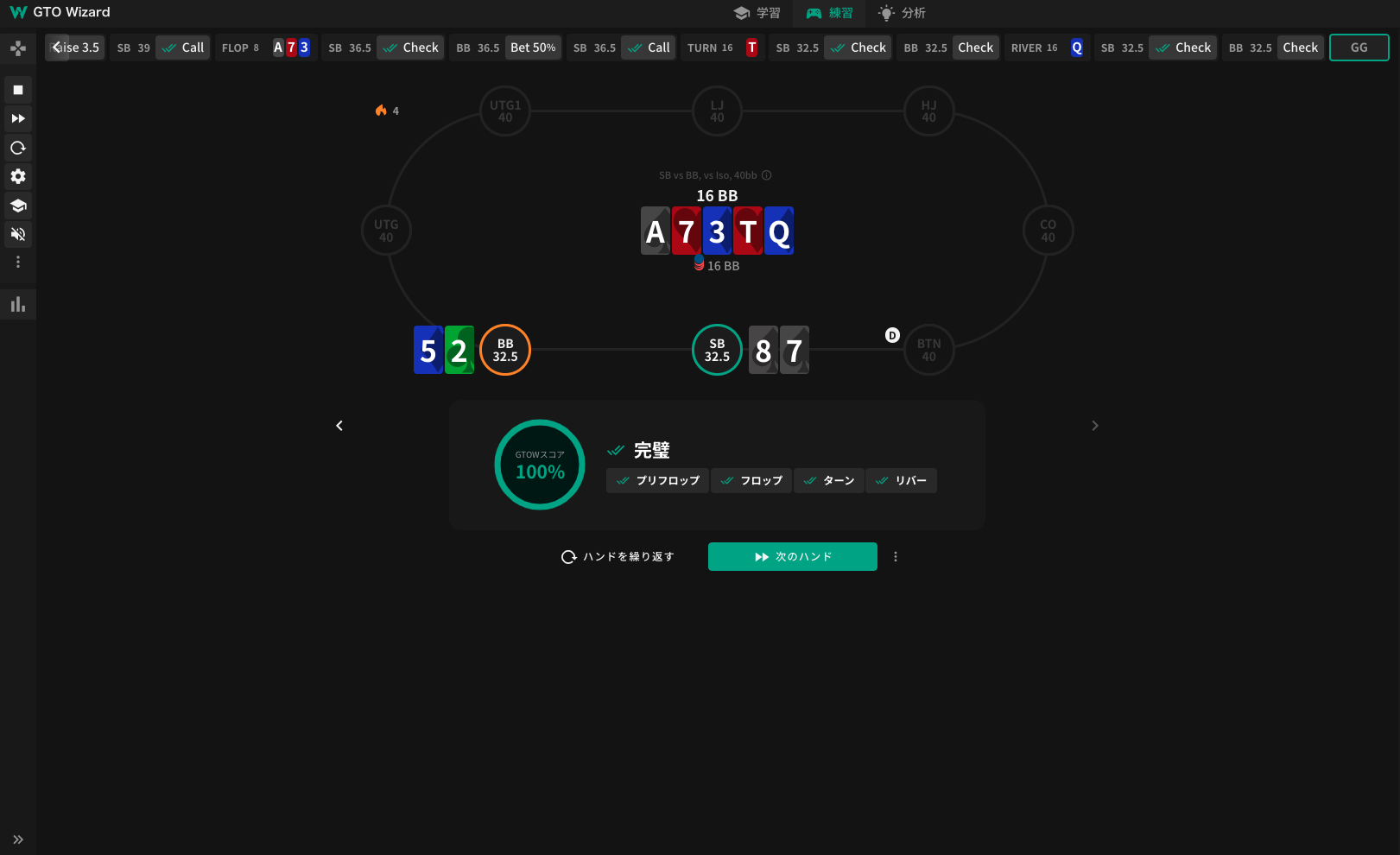This screenshot has height=855, width=1400.
Task: Select the プリフロップ street chip
Action: coord(658,481)
